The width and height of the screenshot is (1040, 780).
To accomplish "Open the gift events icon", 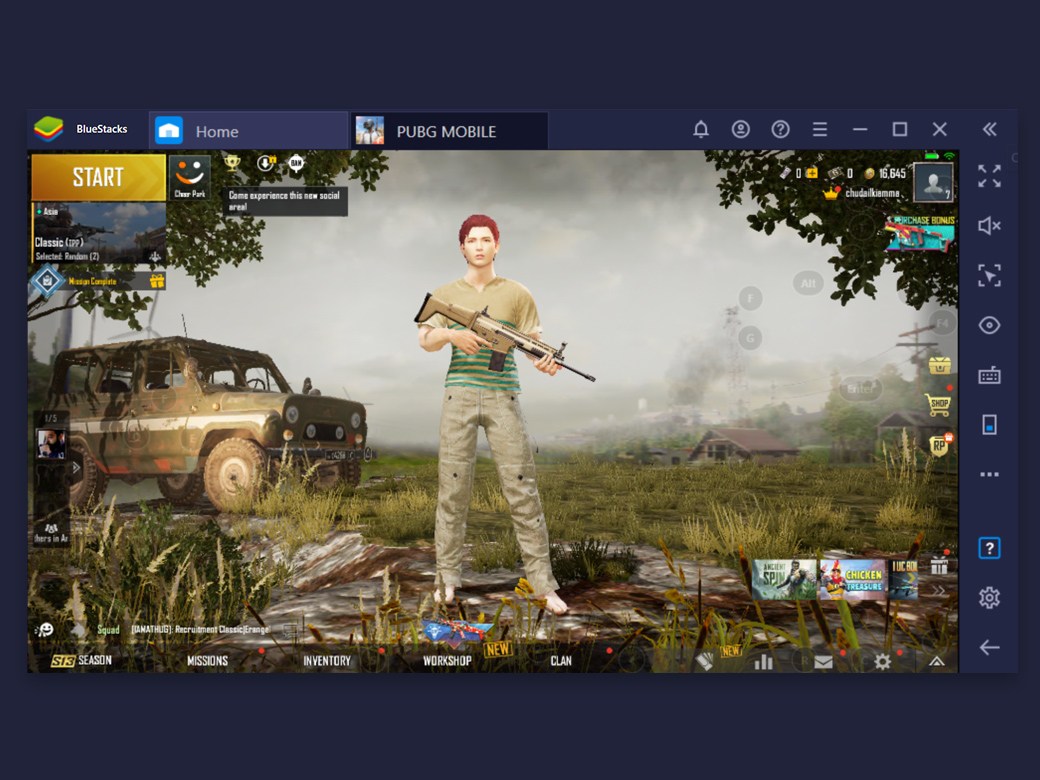I will click(939, 564).
